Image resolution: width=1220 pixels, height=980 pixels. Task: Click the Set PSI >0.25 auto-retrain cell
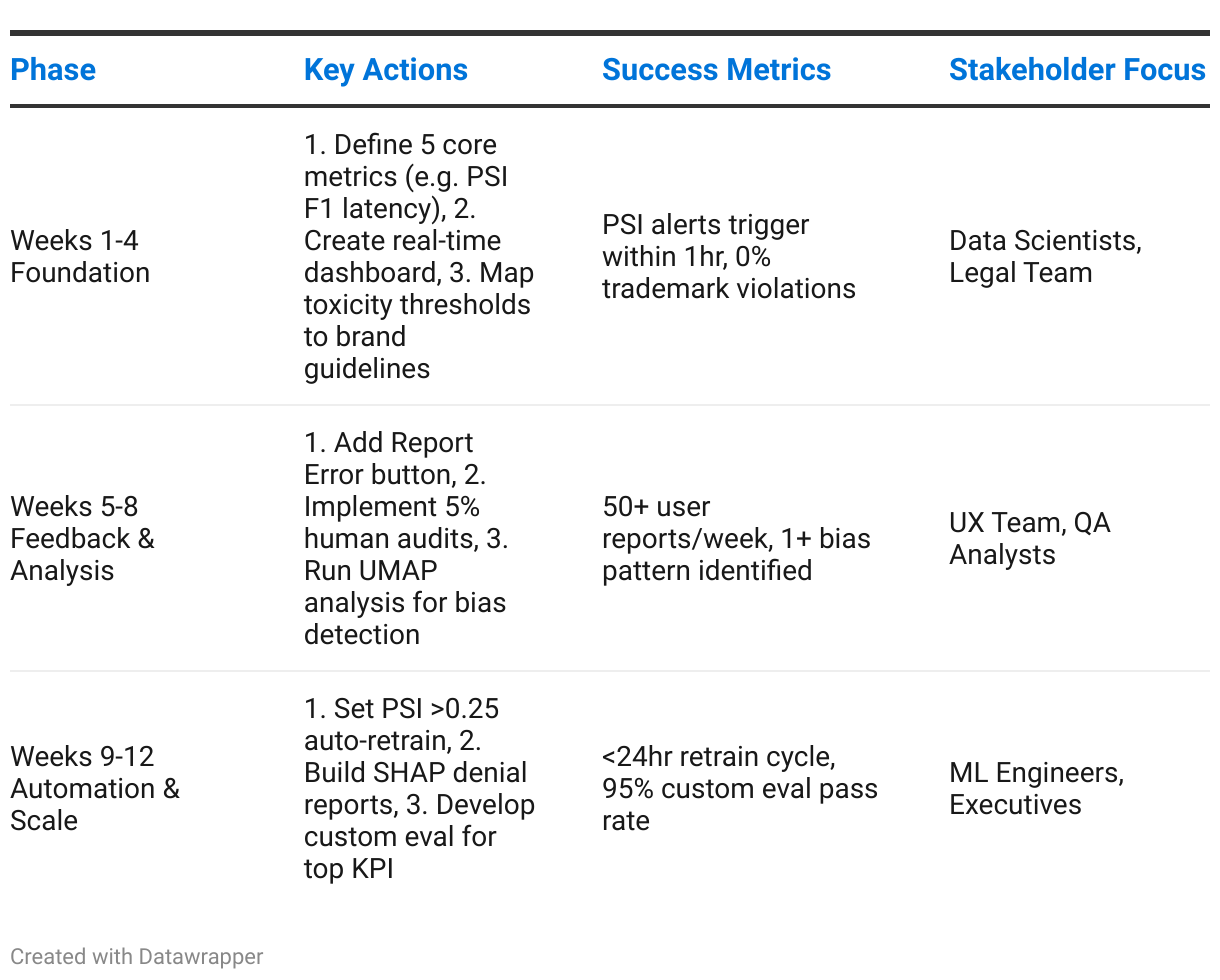click(x=420, y=789)
